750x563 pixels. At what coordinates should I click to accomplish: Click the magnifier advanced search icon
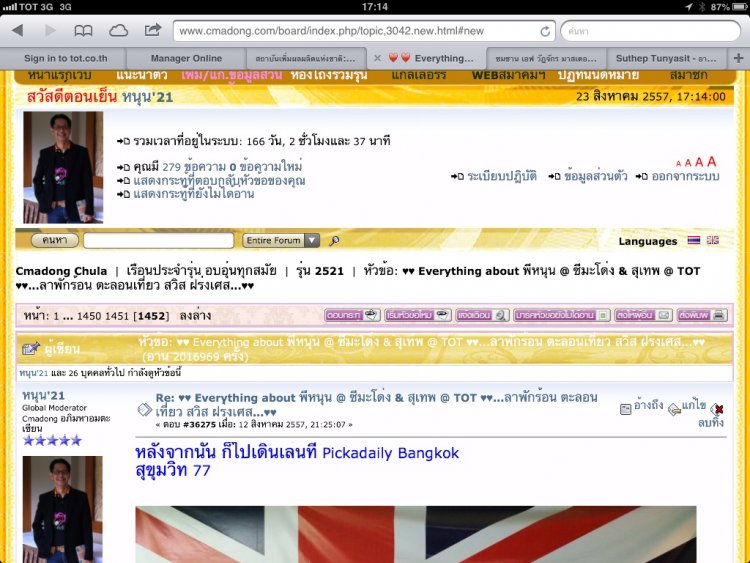click(334, 241)
